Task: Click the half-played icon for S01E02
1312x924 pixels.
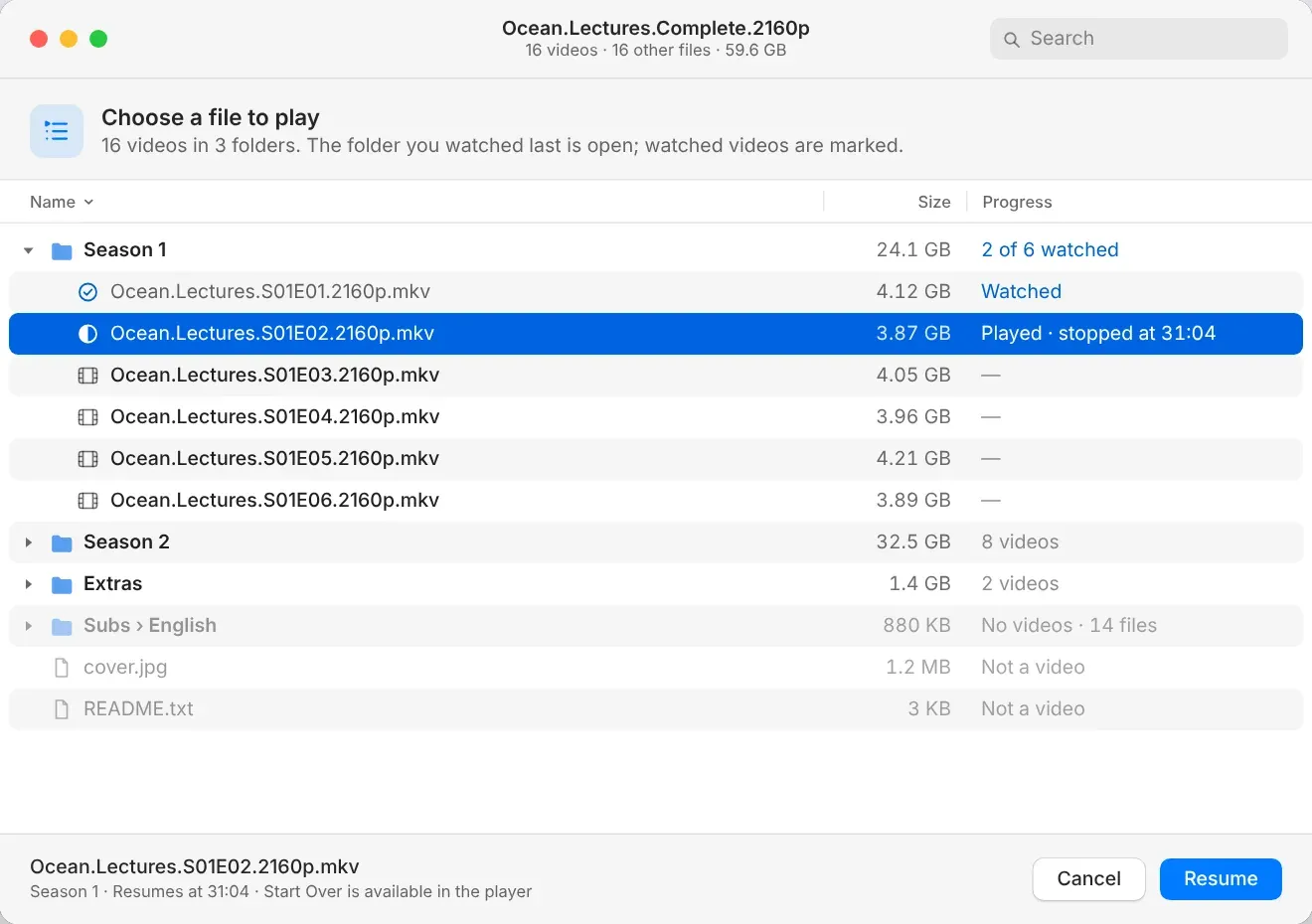Action: coord(87,334)
